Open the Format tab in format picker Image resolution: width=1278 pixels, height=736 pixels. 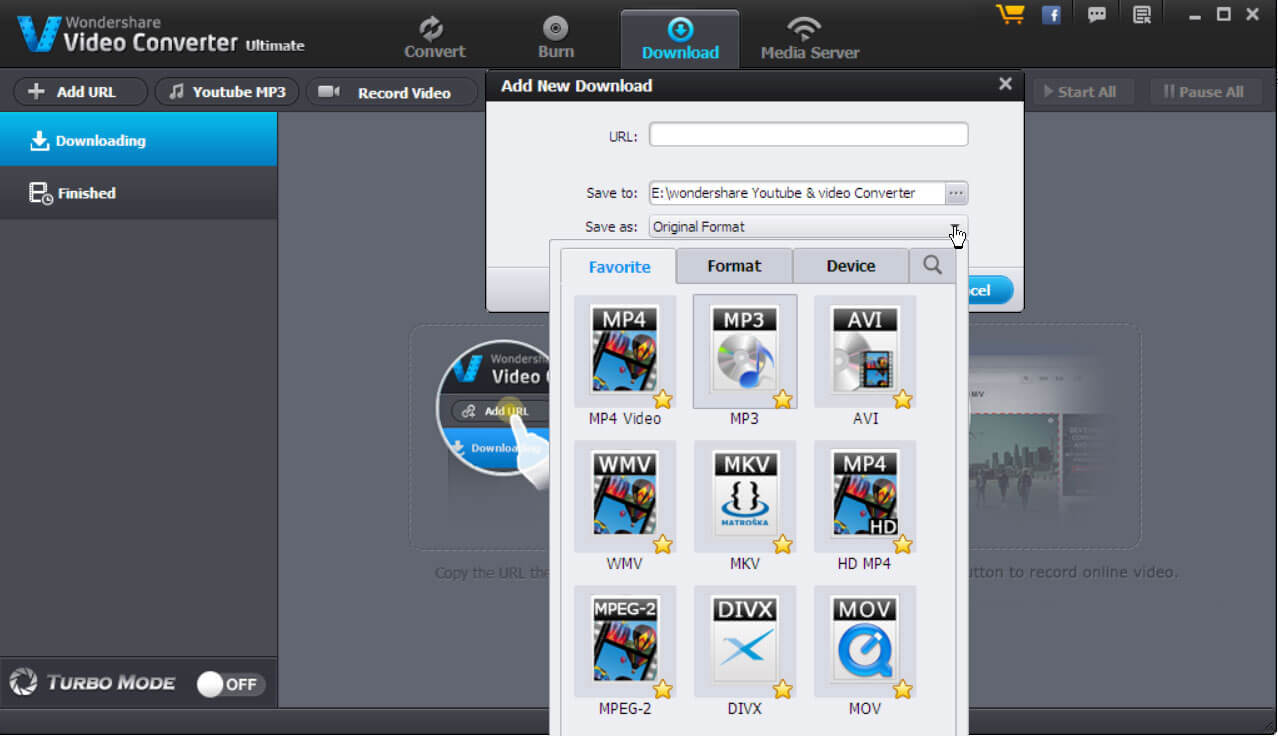[734, 266]
